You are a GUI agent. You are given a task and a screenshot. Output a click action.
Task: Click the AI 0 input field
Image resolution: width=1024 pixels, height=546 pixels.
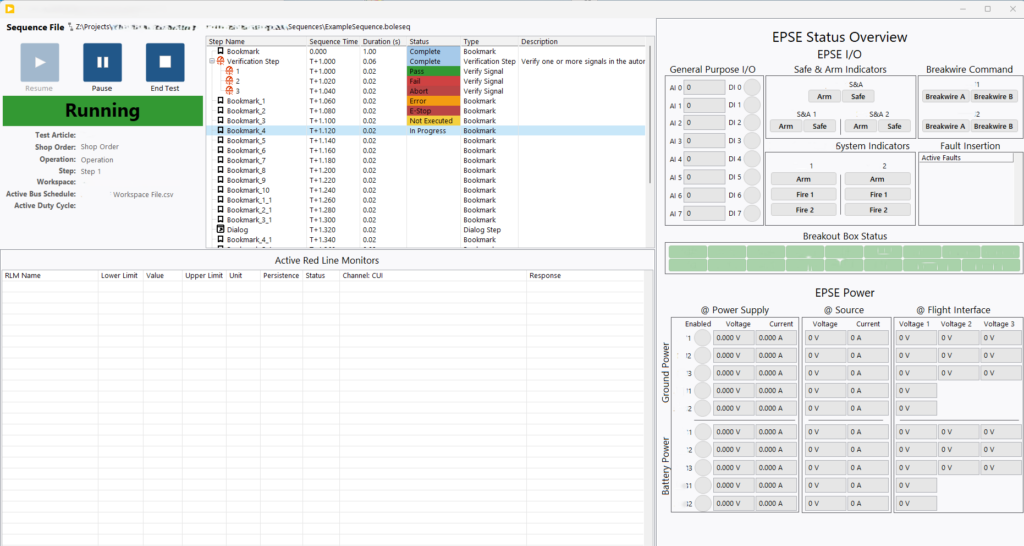point(704,87)
